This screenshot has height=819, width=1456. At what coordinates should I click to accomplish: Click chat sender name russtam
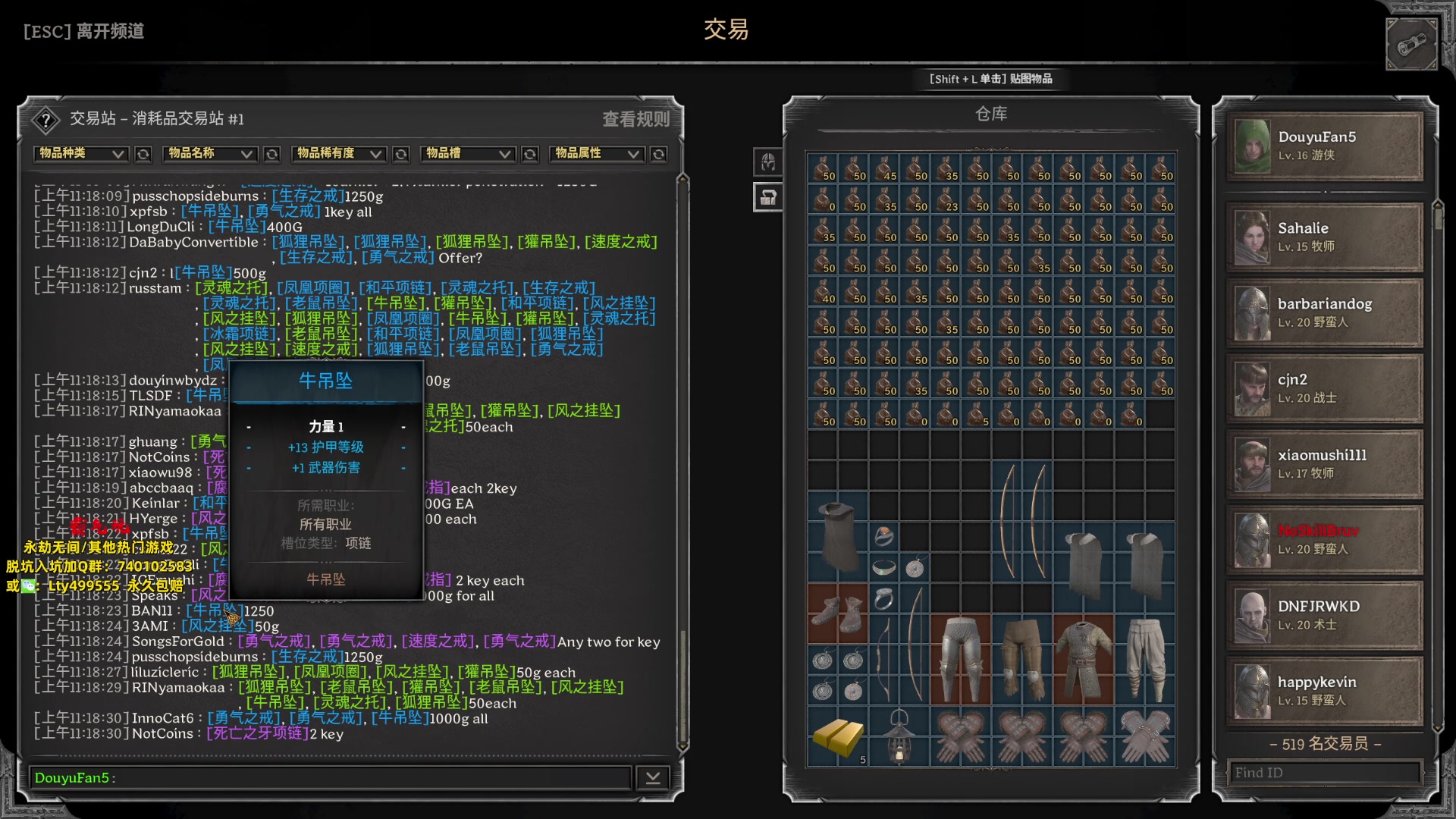tap(155, 288)
